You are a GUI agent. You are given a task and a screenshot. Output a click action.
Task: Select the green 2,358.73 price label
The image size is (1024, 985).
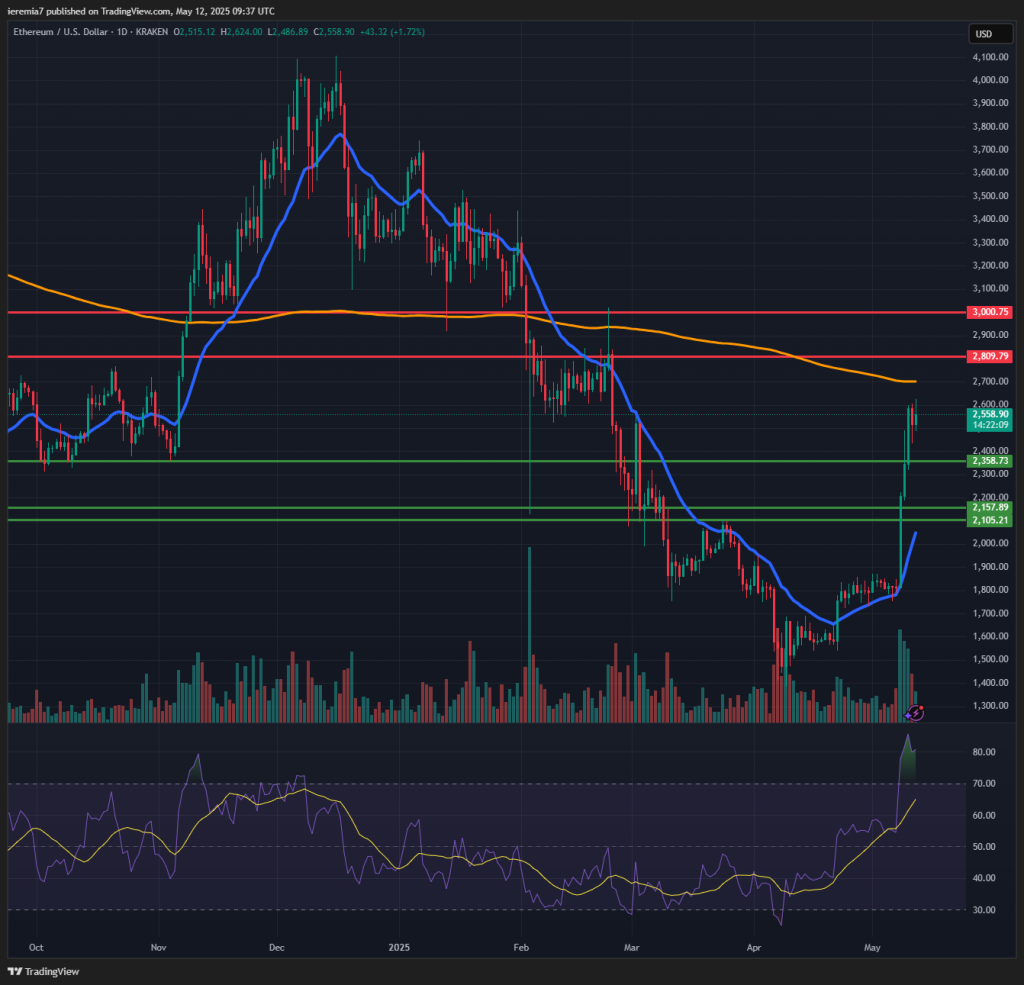click(990, 461)
